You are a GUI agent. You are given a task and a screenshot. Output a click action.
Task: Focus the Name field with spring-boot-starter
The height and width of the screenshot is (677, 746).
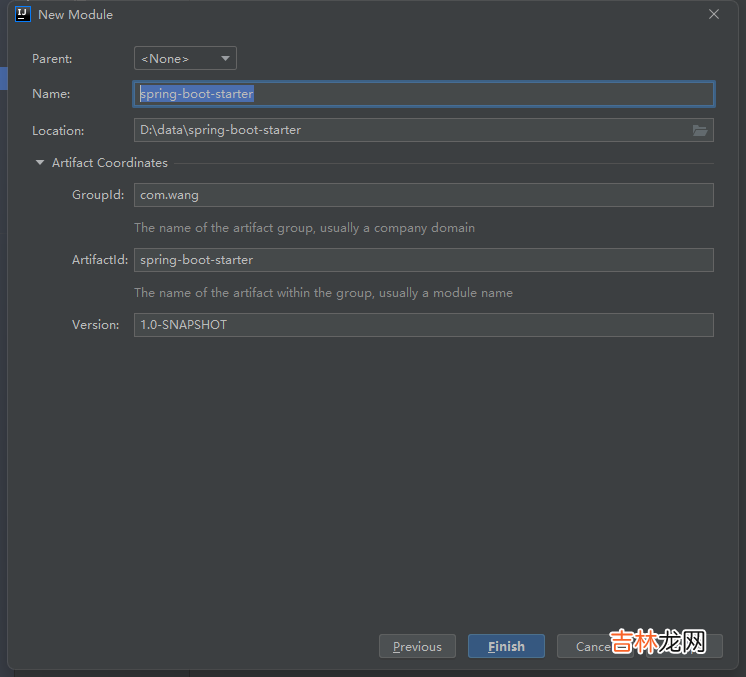(423, 94)
